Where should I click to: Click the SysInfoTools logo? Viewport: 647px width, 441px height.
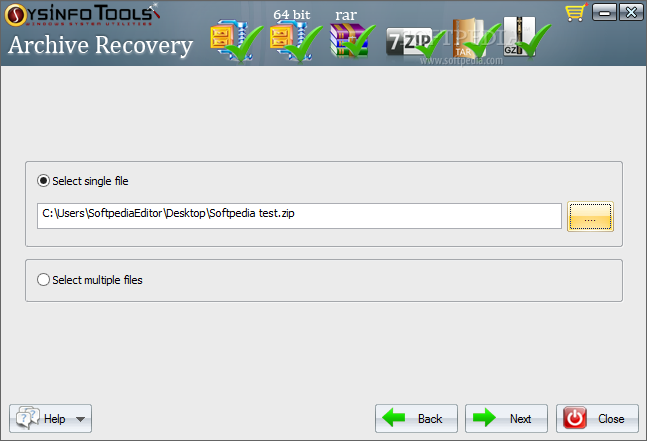coord(82,14)
